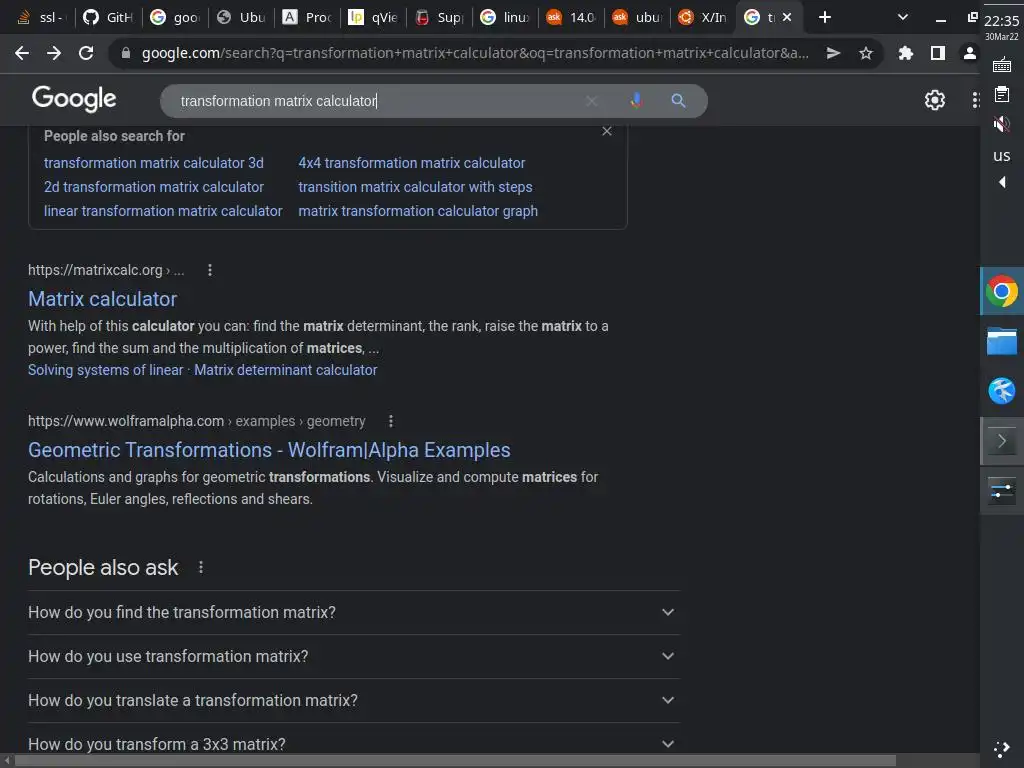
Task: Click the horizontal scrollbar at page bottom
Action: coord(455,761)
